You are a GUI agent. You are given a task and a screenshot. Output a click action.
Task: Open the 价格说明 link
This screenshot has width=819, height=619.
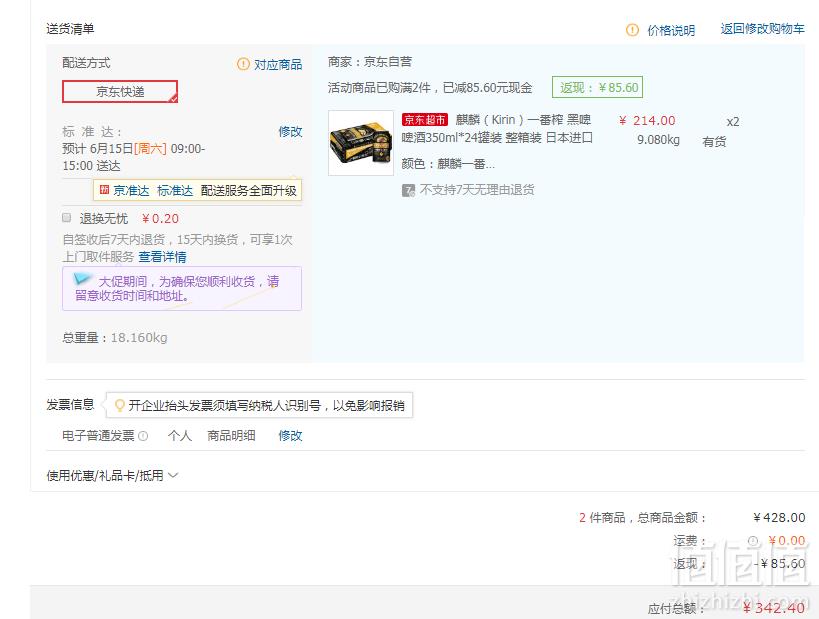671,30
